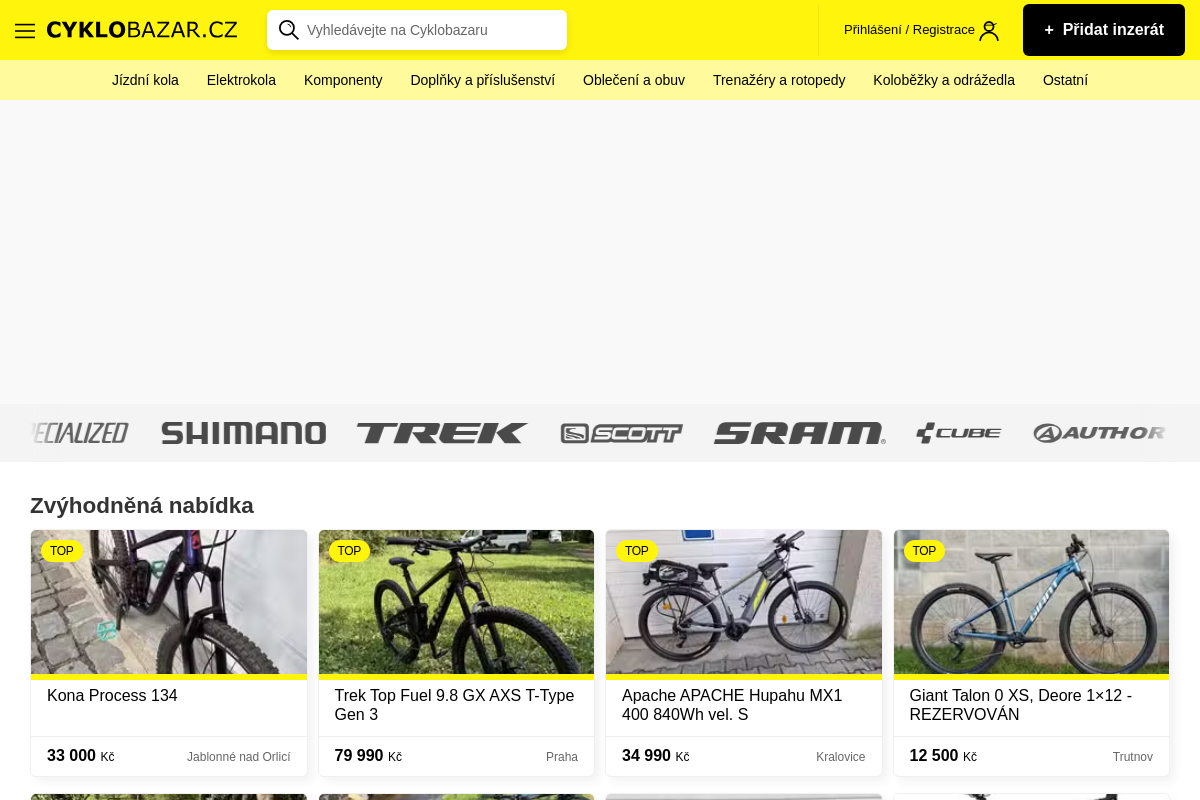Image resolution: width=1200 pixels, height=800 pixels.
Task: Click the search magnifier icon
Action: coord(289,30)
